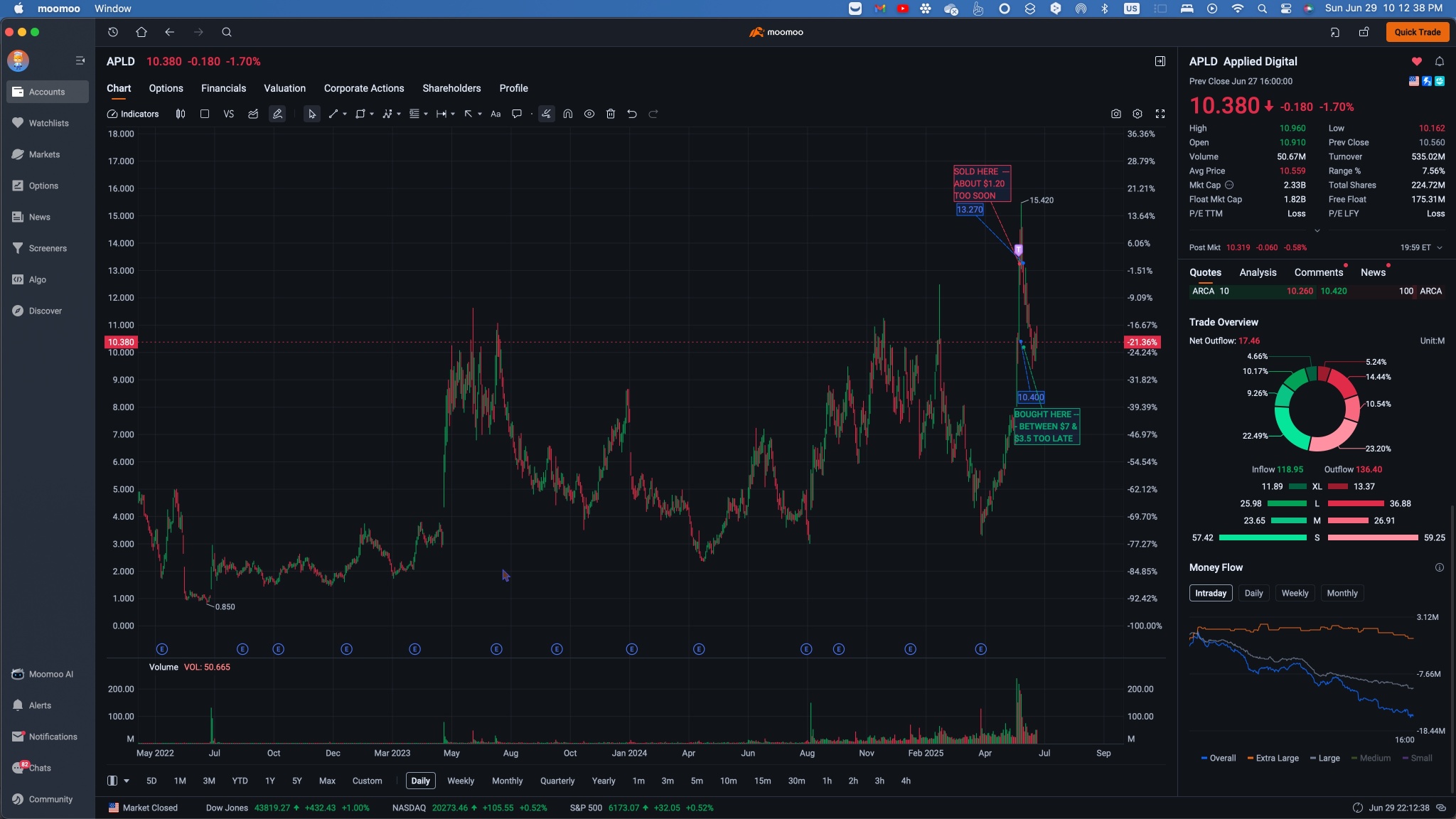
Task: Open the macOS Wi-Fi menu icon
Action: pyautogui.click(x=1238, y=9)
